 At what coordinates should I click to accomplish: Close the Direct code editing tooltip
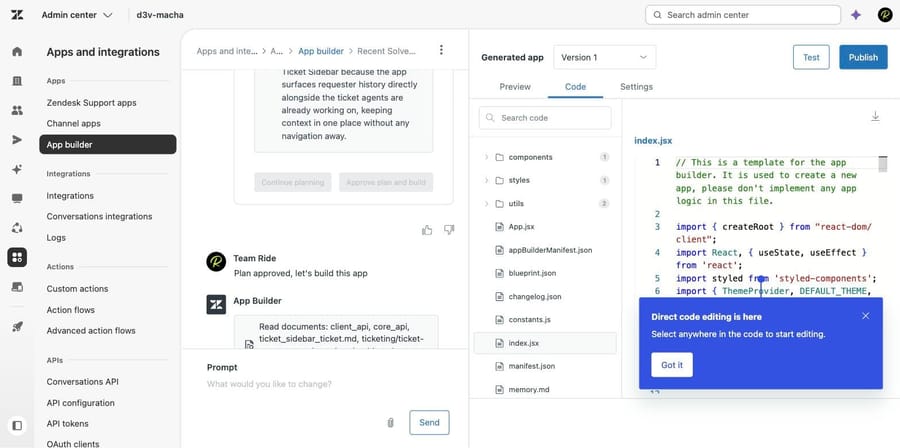(x=866, y=316)
